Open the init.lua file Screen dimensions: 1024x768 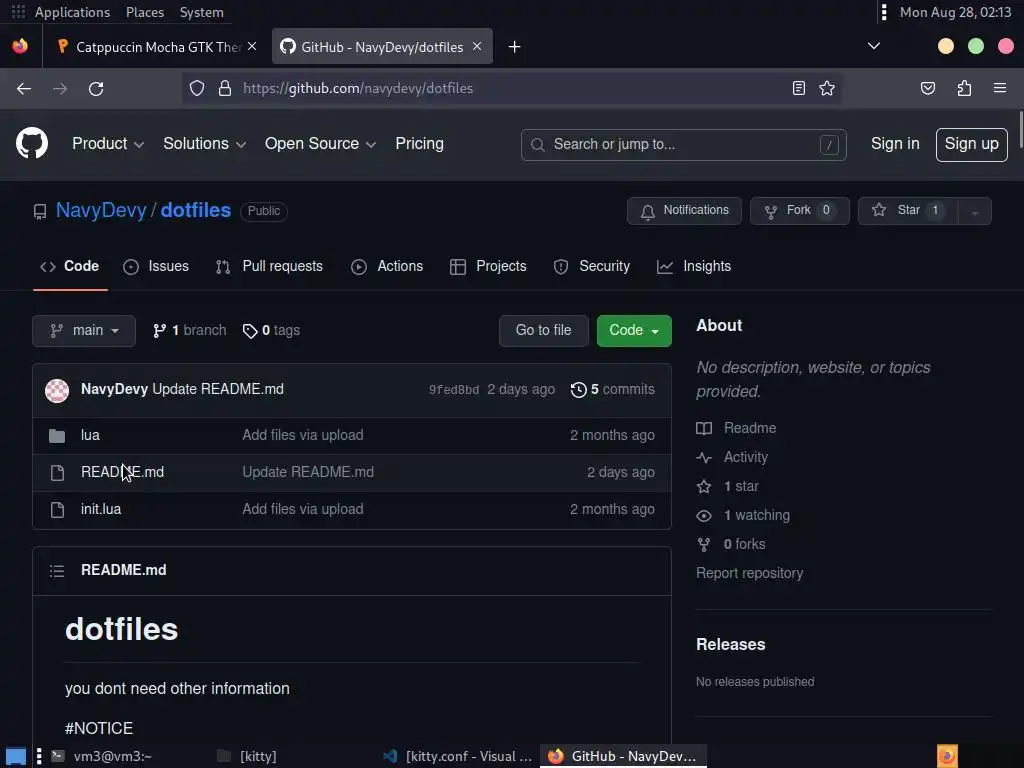coord(101,509)
